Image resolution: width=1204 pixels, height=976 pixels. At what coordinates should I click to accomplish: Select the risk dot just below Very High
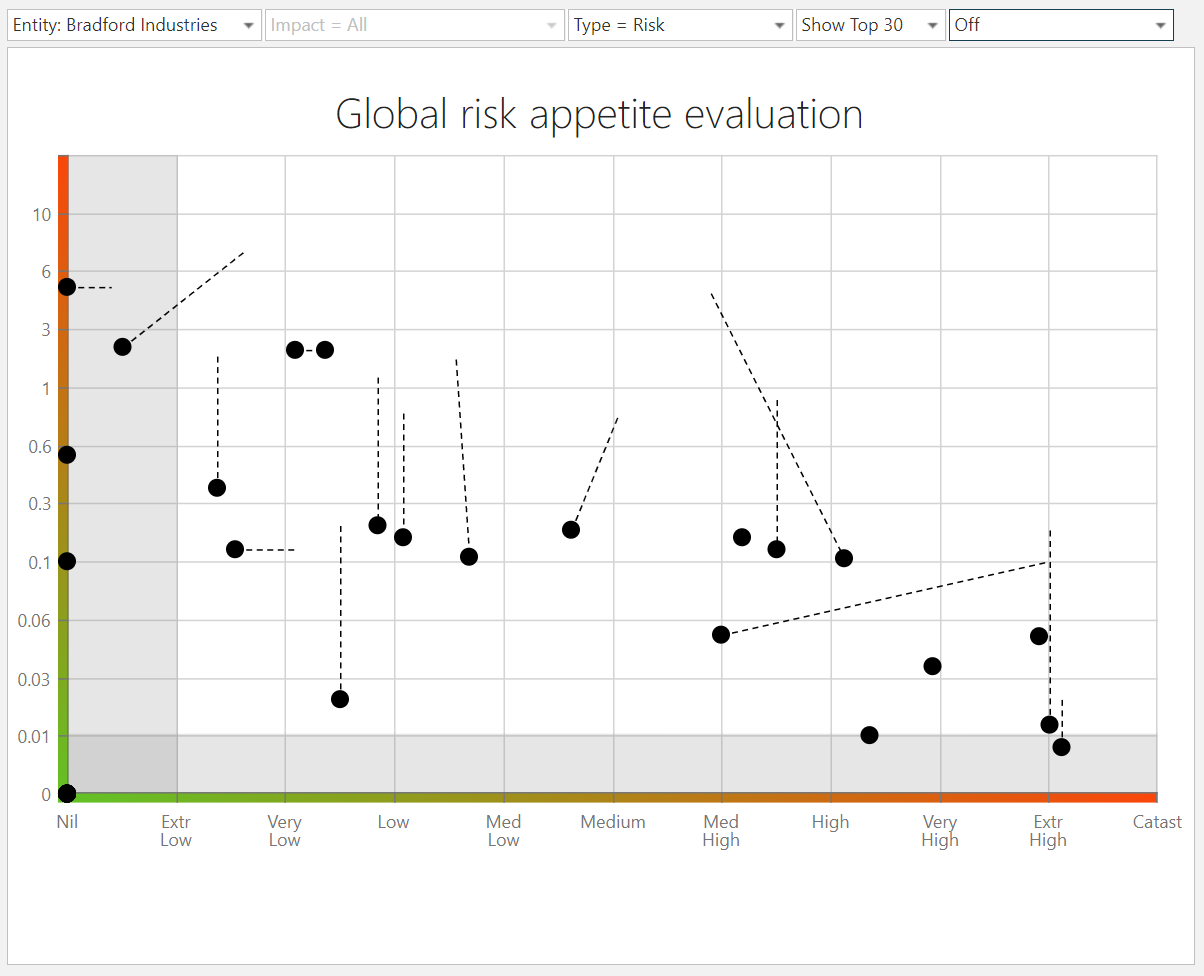(x=932, y=666)
